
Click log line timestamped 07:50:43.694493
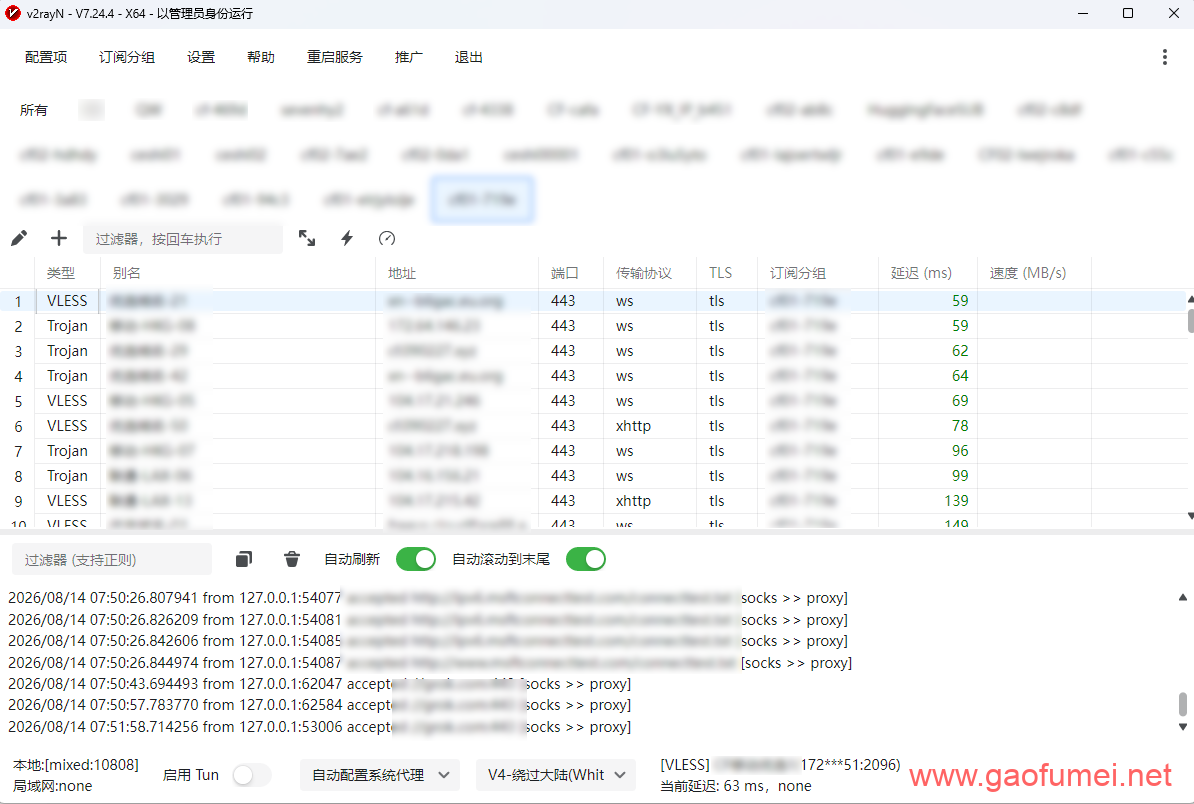[320, 684]
